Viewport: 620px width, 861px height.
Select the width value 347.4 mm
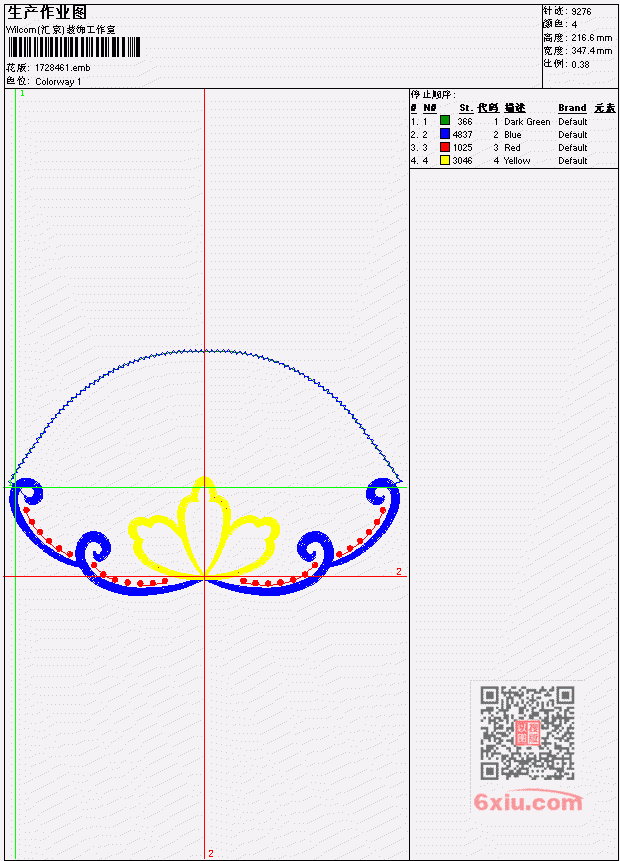591,51
